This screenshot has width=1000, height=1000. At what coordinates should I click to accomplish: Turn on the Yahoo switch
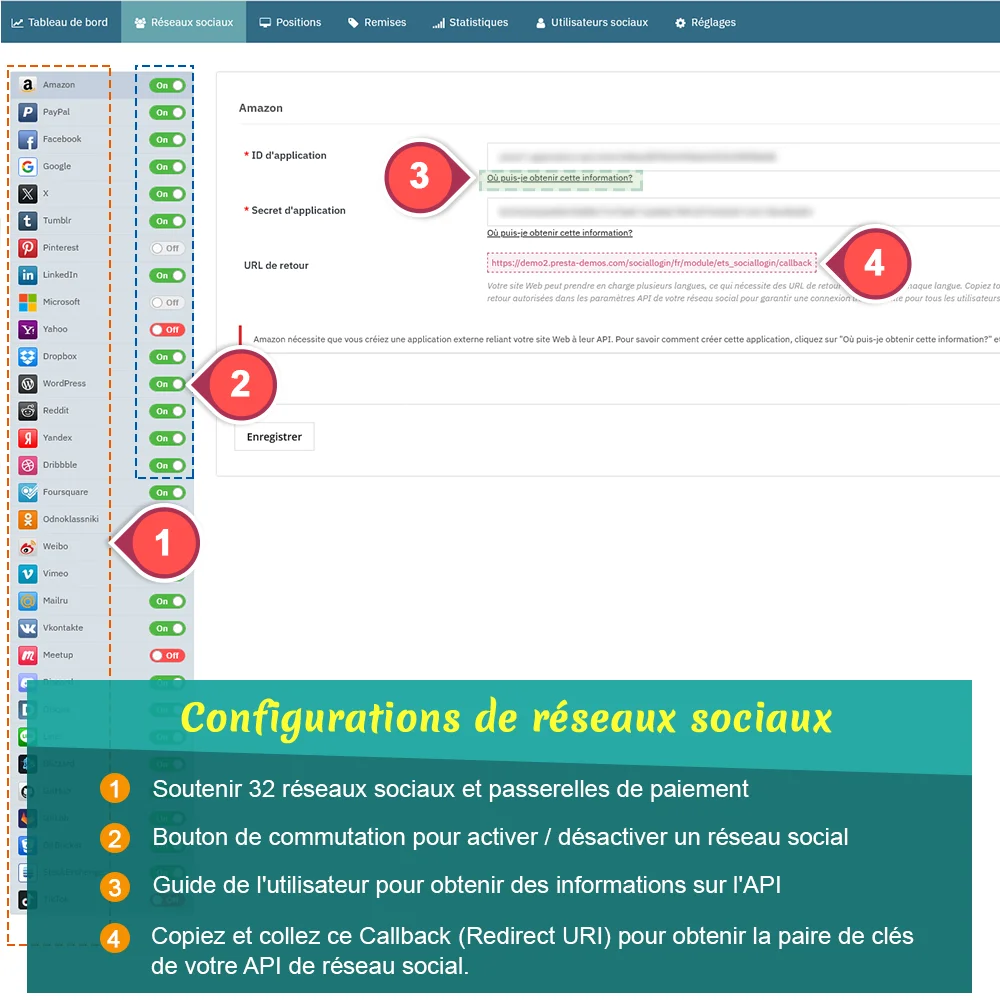167,330
